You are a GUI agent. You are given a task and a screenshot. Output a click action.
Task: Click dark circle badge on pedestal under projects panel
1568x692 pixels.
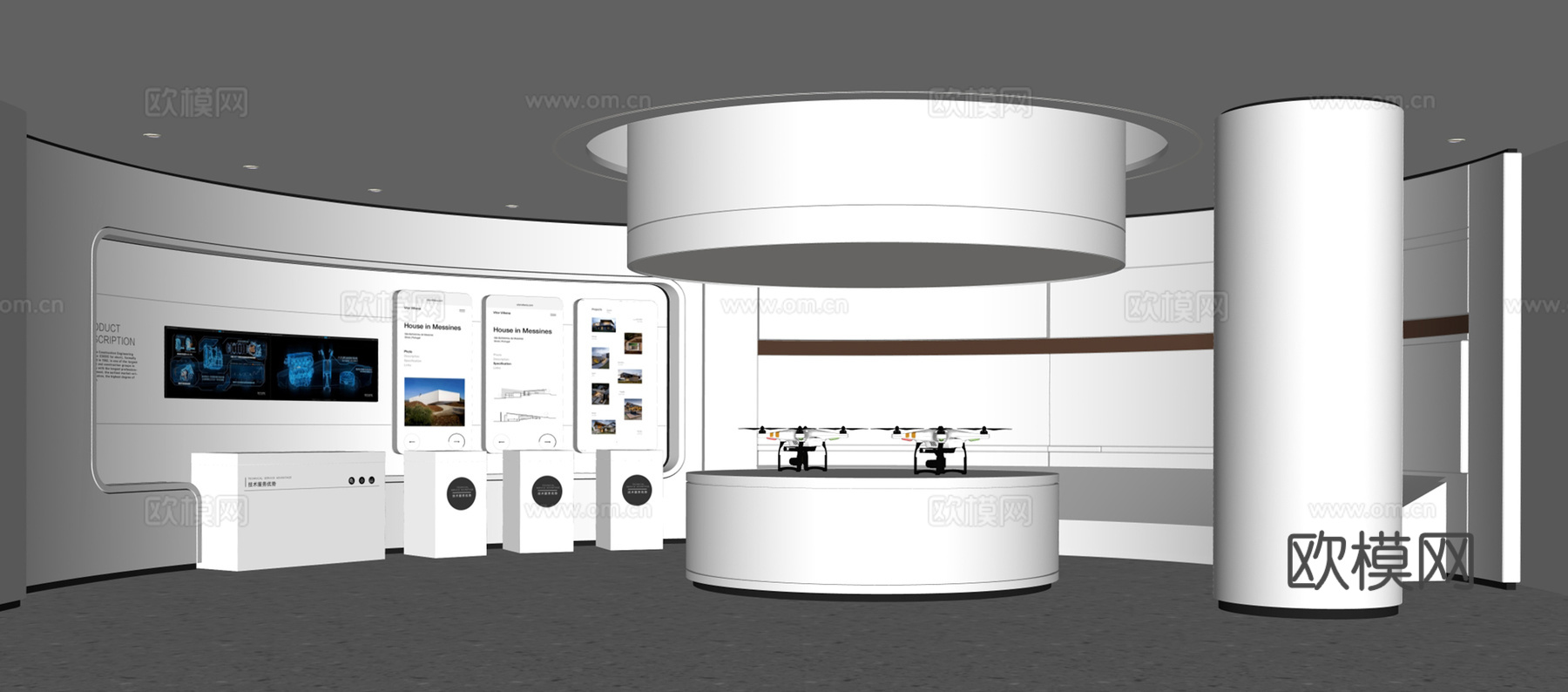coord(637,491)
